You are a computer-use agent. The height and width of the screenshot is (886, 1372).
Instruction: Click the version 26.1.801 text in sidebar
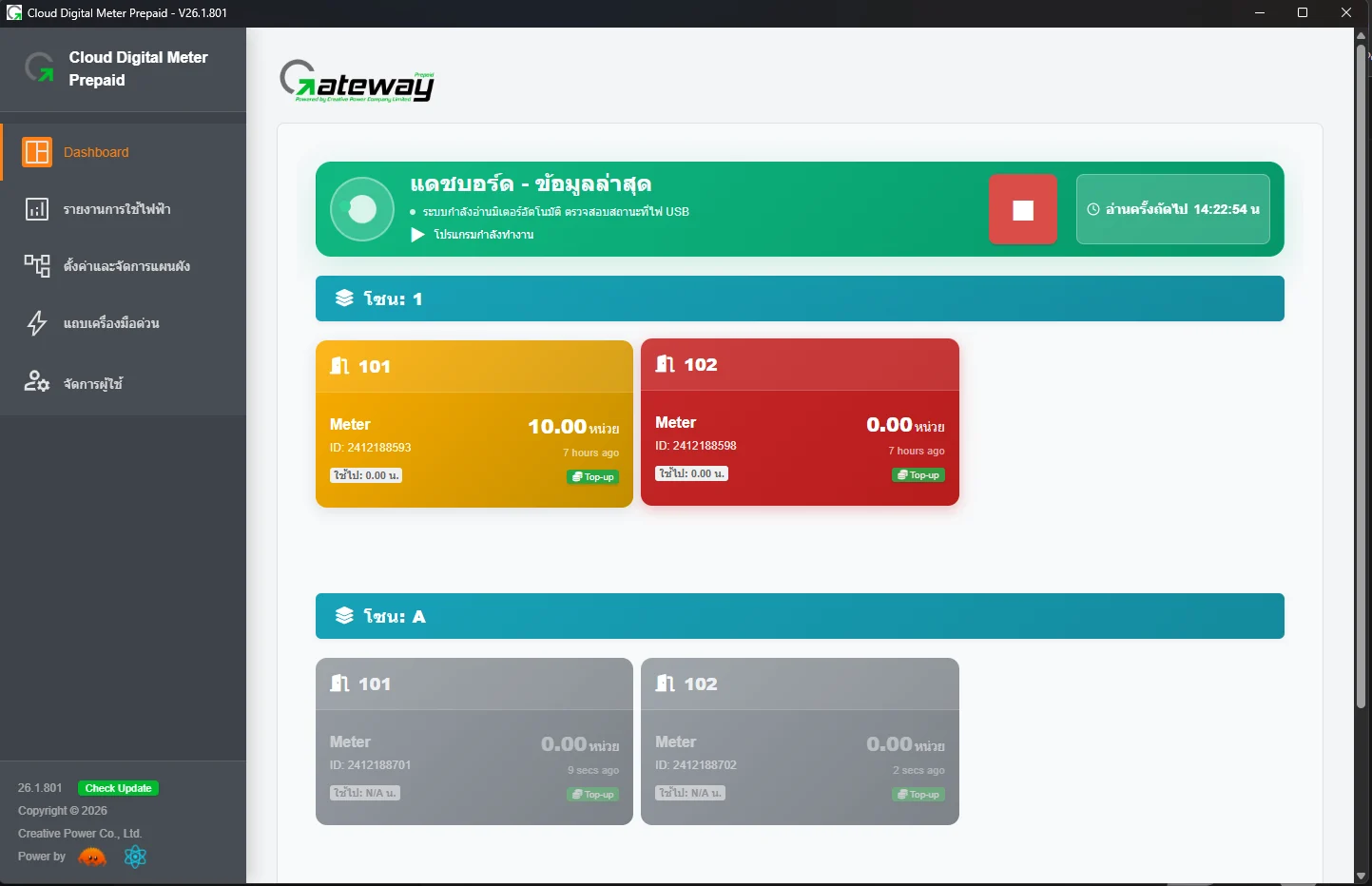40,788
